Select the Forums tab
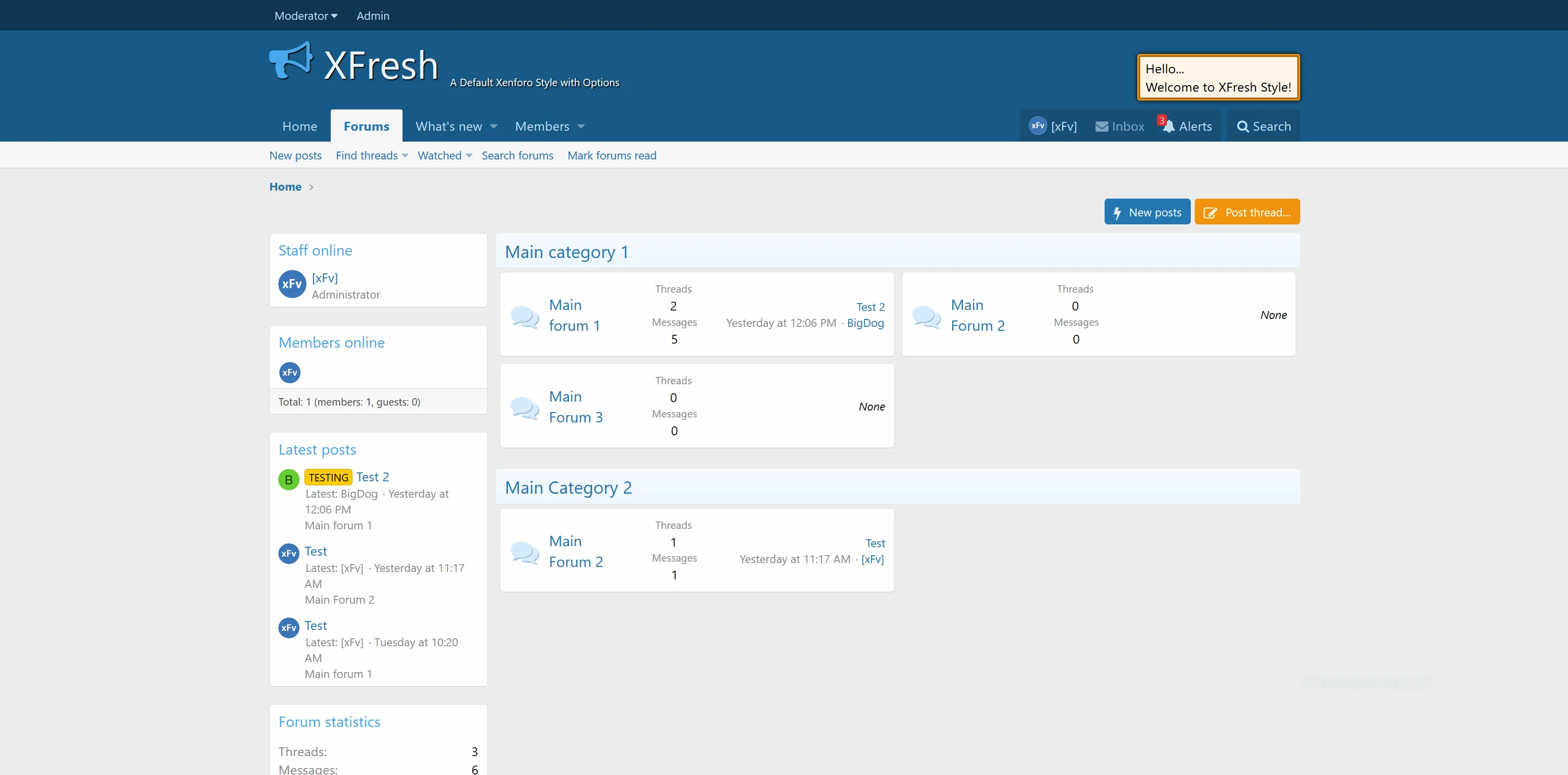The height and width of the screenshot is (775, 1568). coord(366,126)
